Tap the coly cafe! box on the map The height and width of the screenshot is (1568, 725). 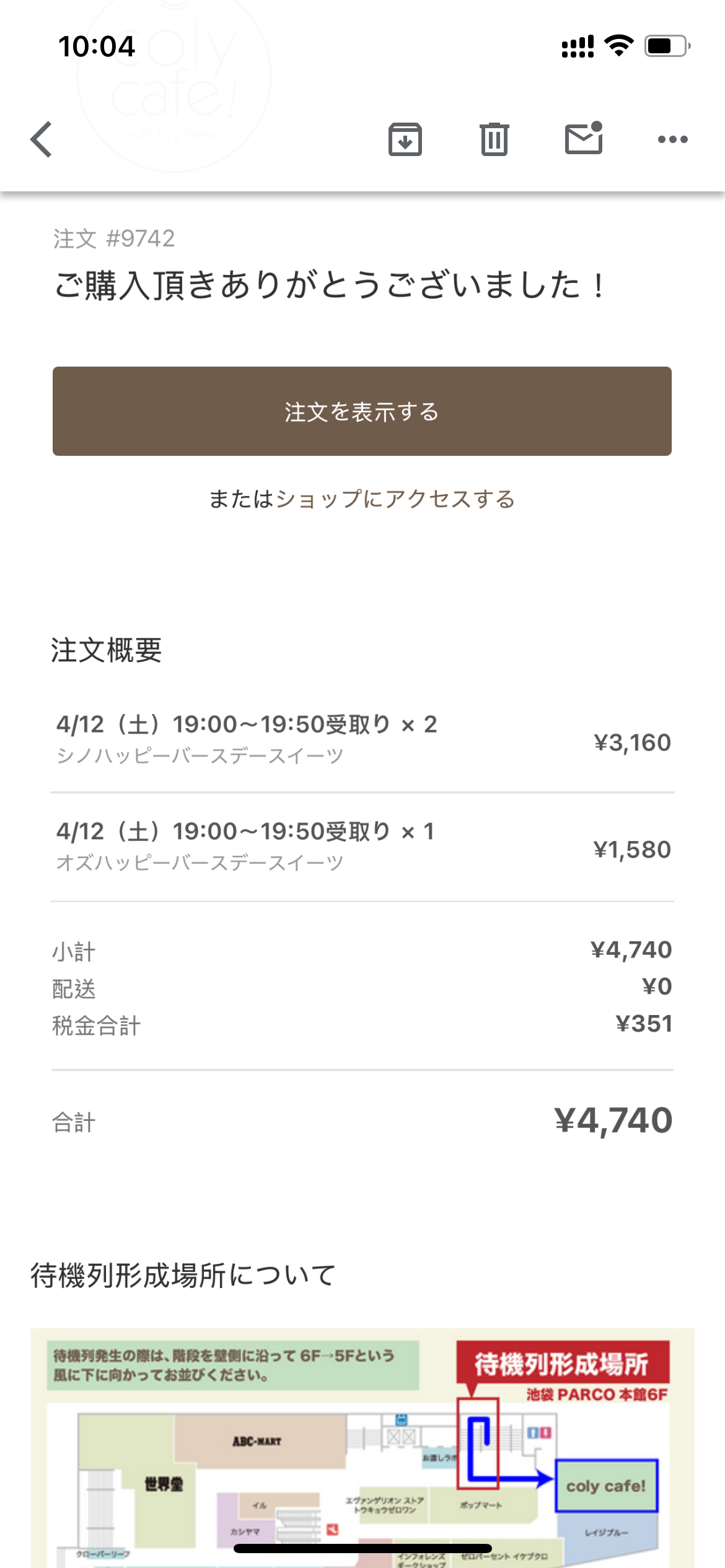[x=606, y=1486]
